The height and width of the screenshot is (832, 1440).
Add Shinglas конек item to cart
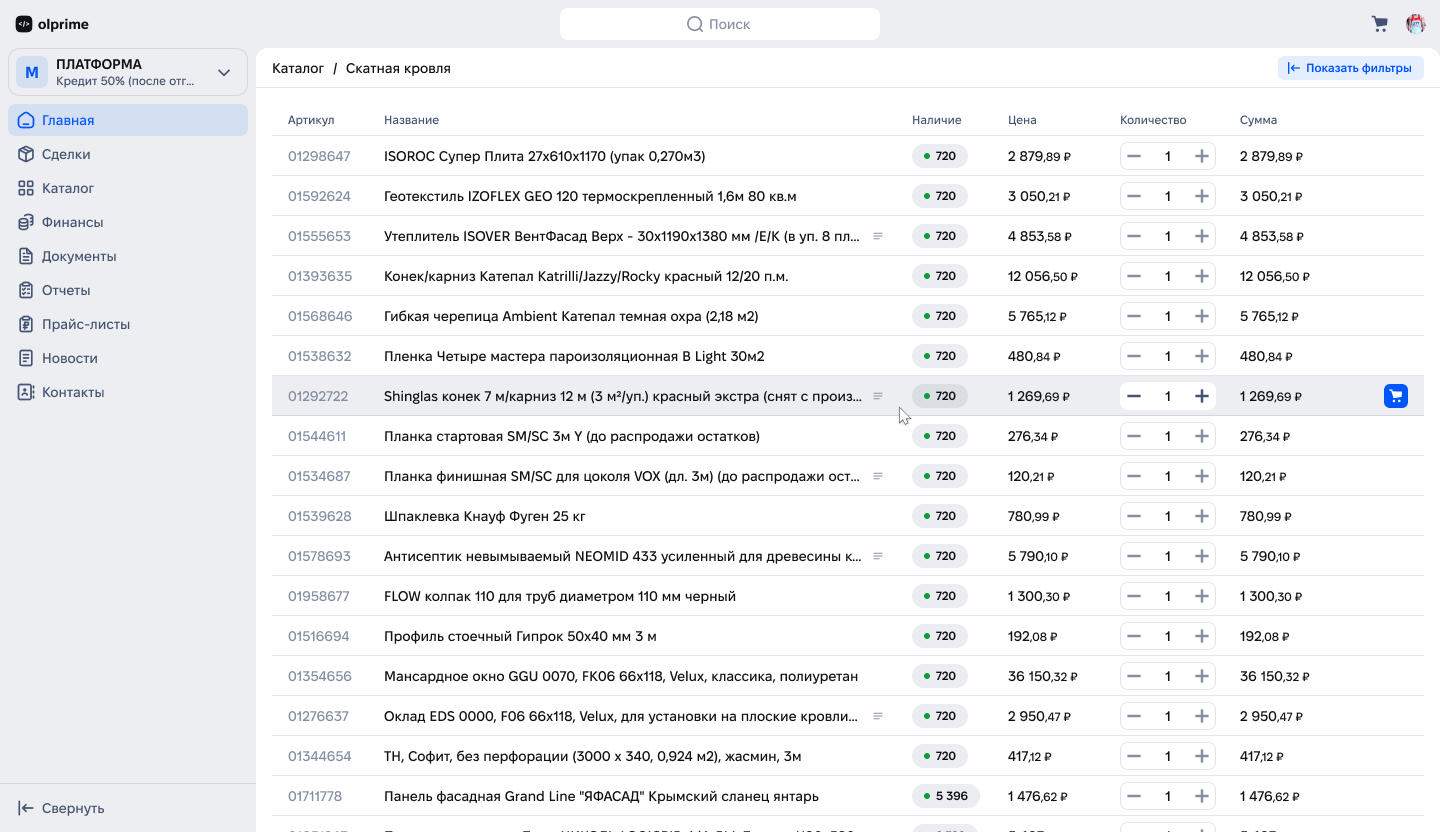(1396, 396)
